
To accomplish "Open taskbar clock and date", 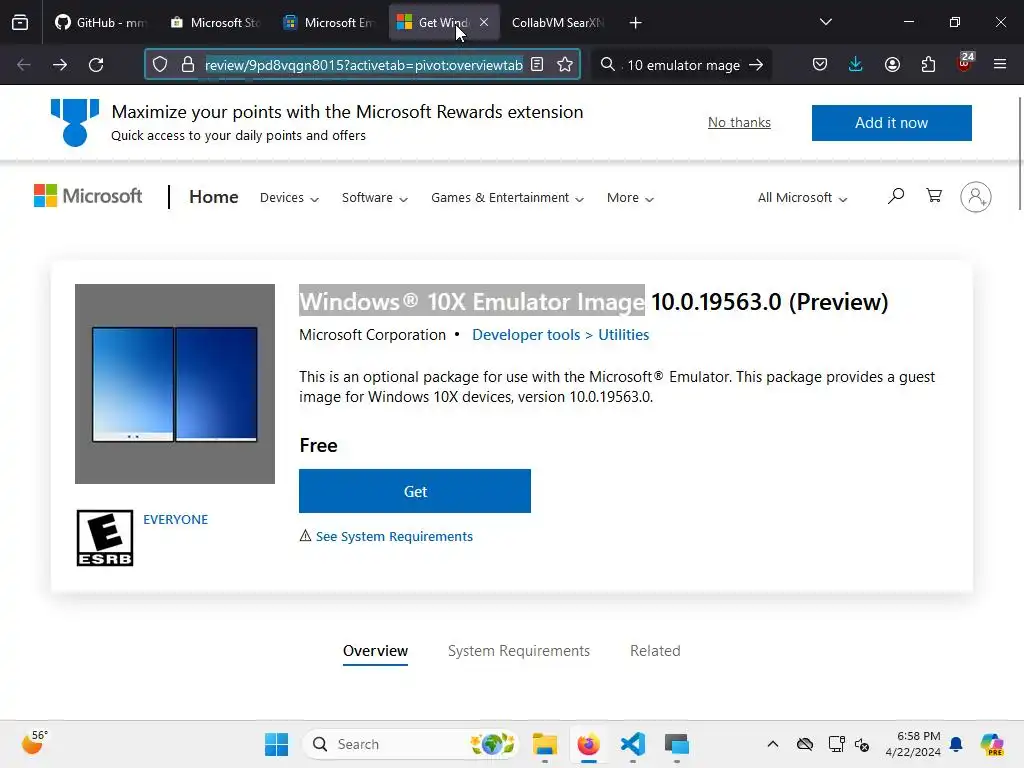I will coord(913,744).
